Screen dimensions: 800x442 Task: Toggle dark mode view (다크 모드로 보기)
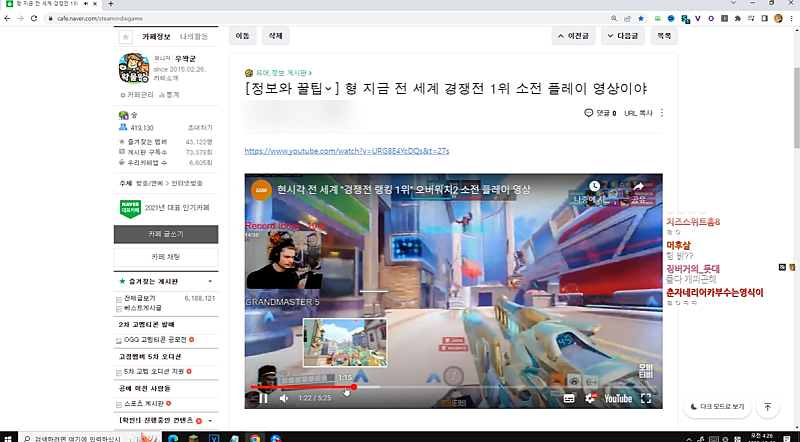[718, 407]
